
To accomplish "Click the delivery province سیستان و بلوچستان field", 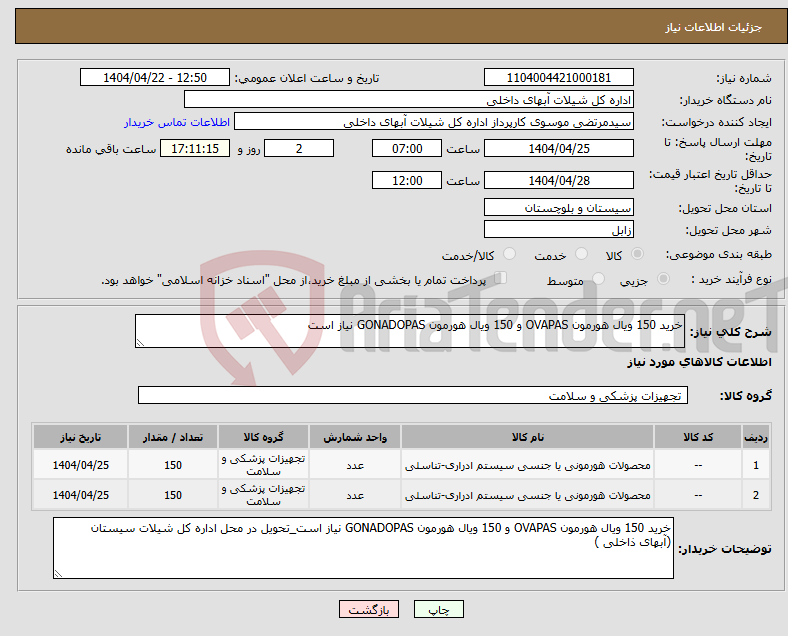I will pyautogui.click(x=559, y=207).
